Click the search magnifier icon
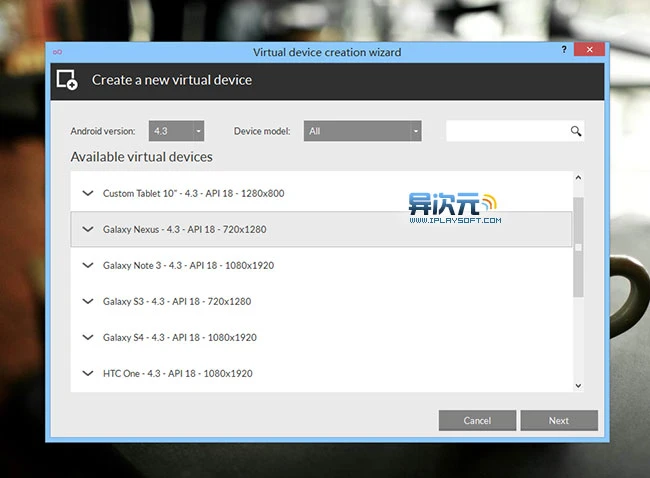 [576, 131]
